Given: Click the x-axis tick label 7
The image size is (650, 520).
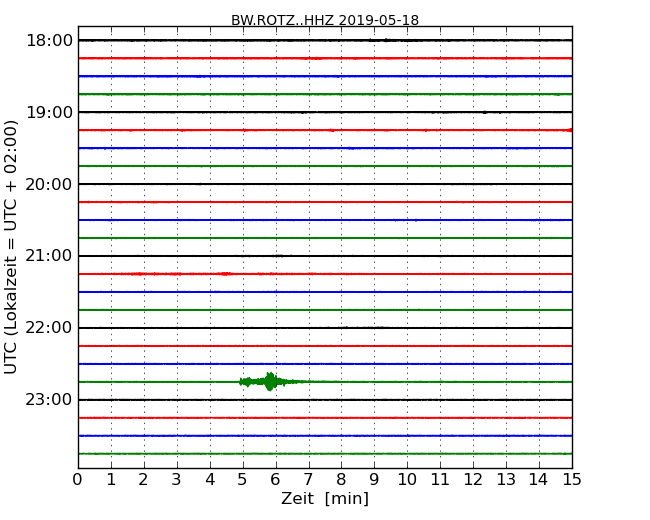Looking at the screenshot, I should click(x=308, y=480).
